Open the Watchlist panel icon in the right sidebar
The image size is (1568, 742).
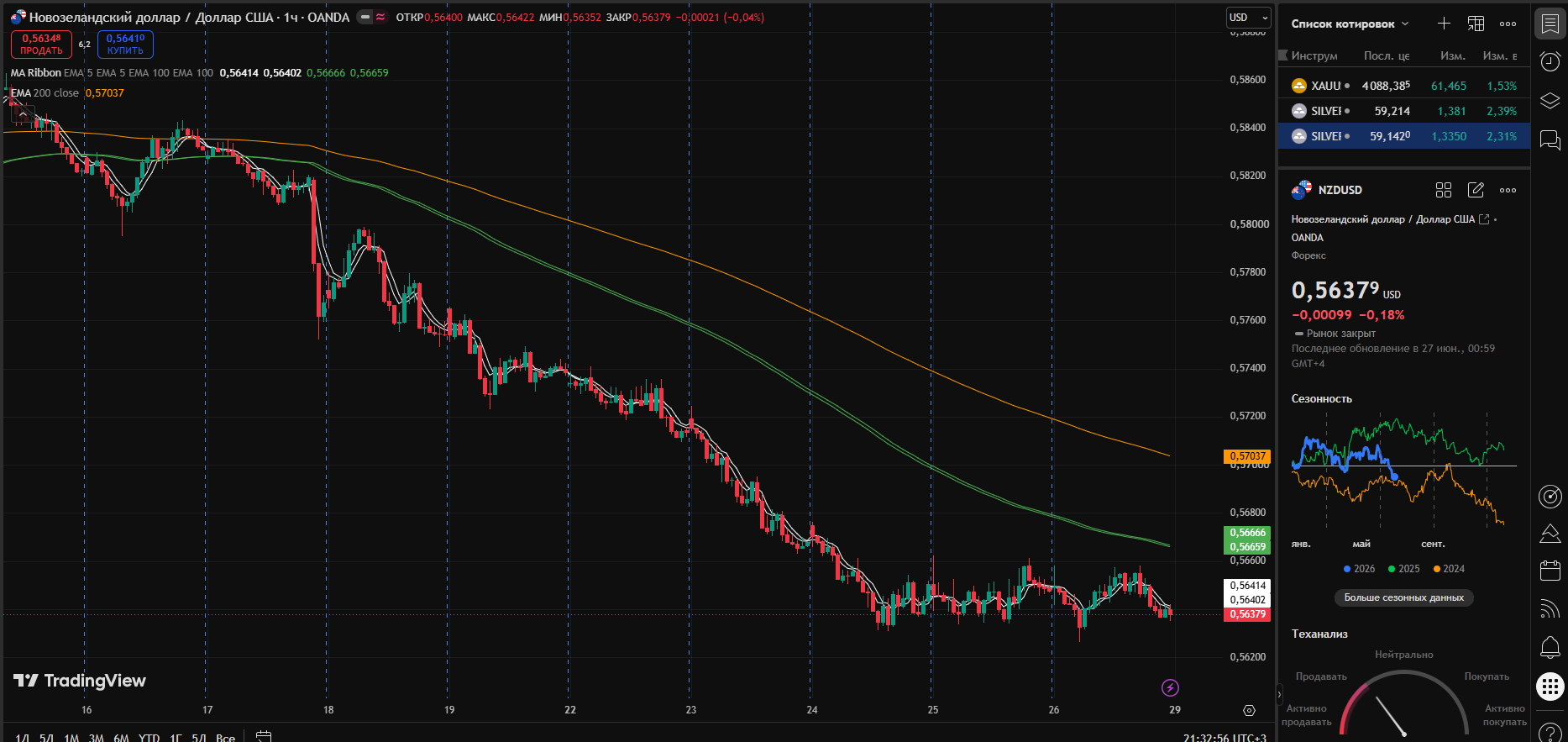click(x=1550, y=24)
